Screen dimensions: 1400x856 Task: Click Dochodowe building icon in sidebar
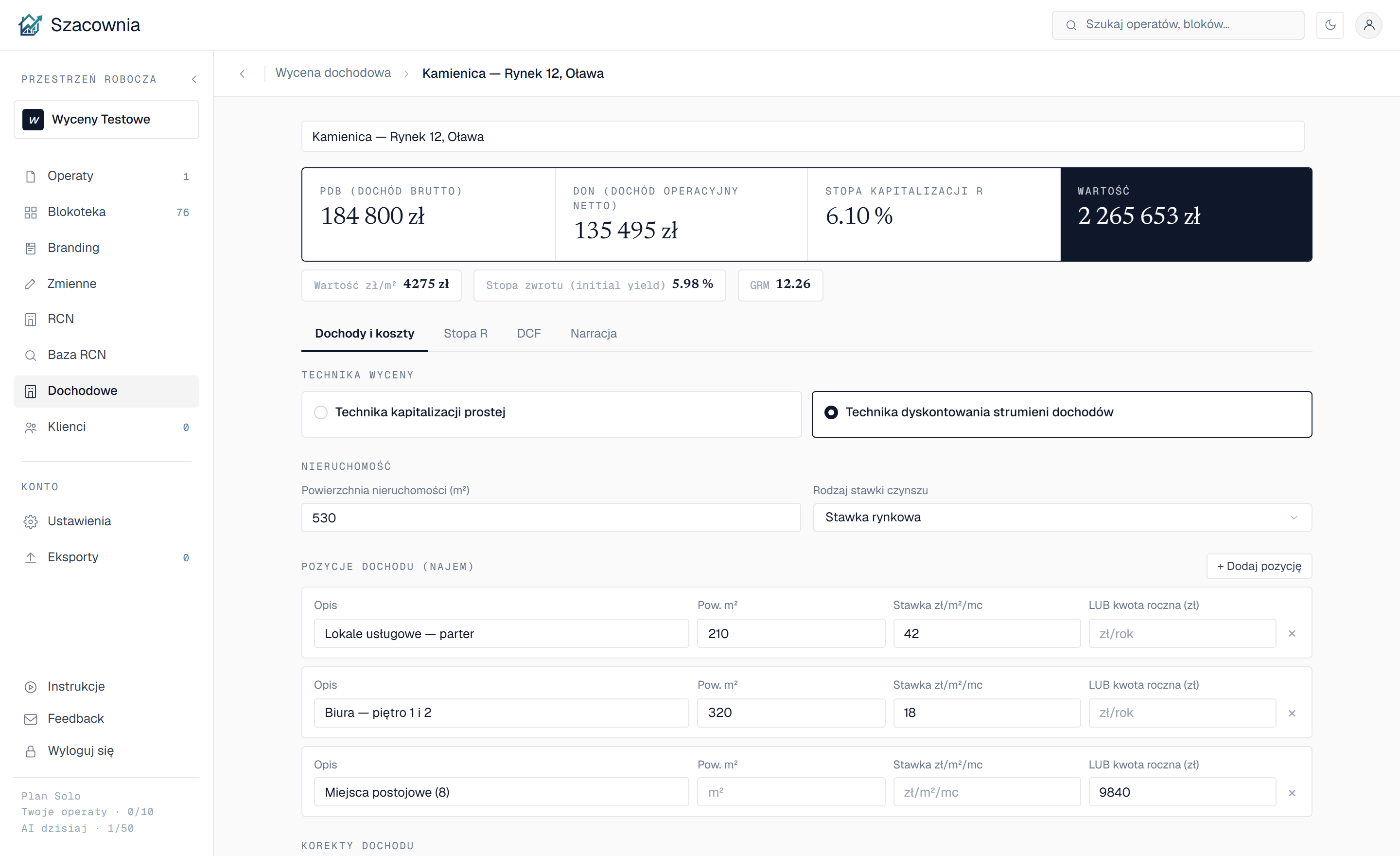click(x=31, y=391)
